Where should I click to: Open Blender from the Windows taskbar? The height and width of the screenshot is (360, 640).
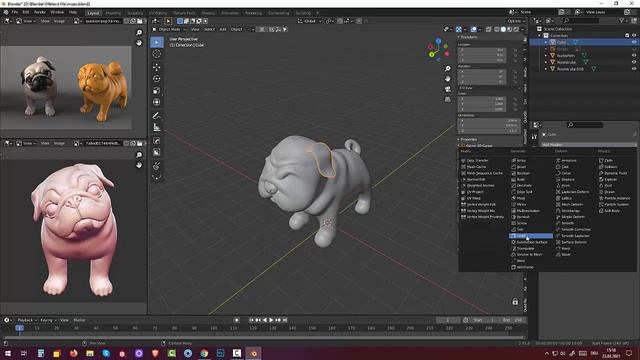click(x=253, y=353)
